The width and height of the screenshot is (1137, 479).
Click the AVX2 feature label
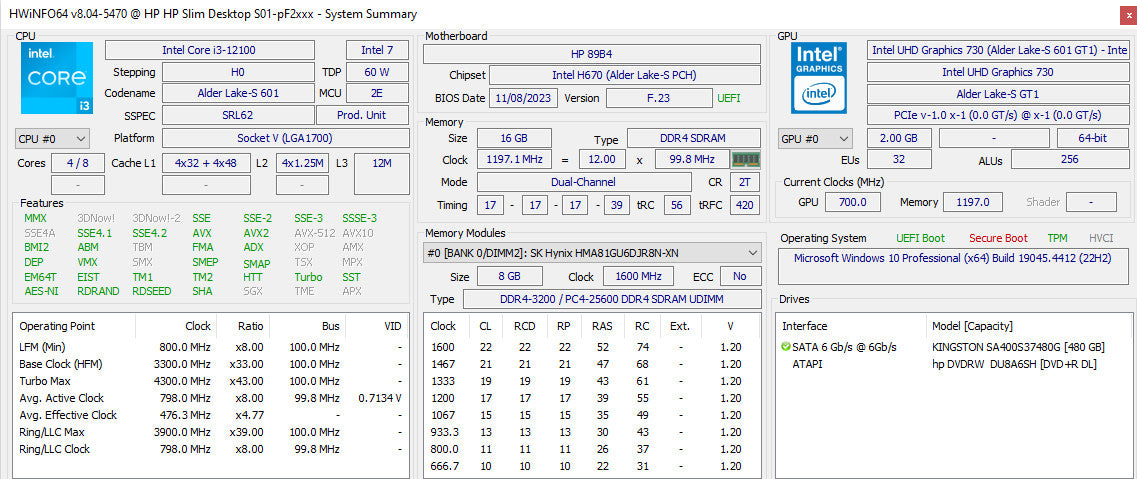256,233
